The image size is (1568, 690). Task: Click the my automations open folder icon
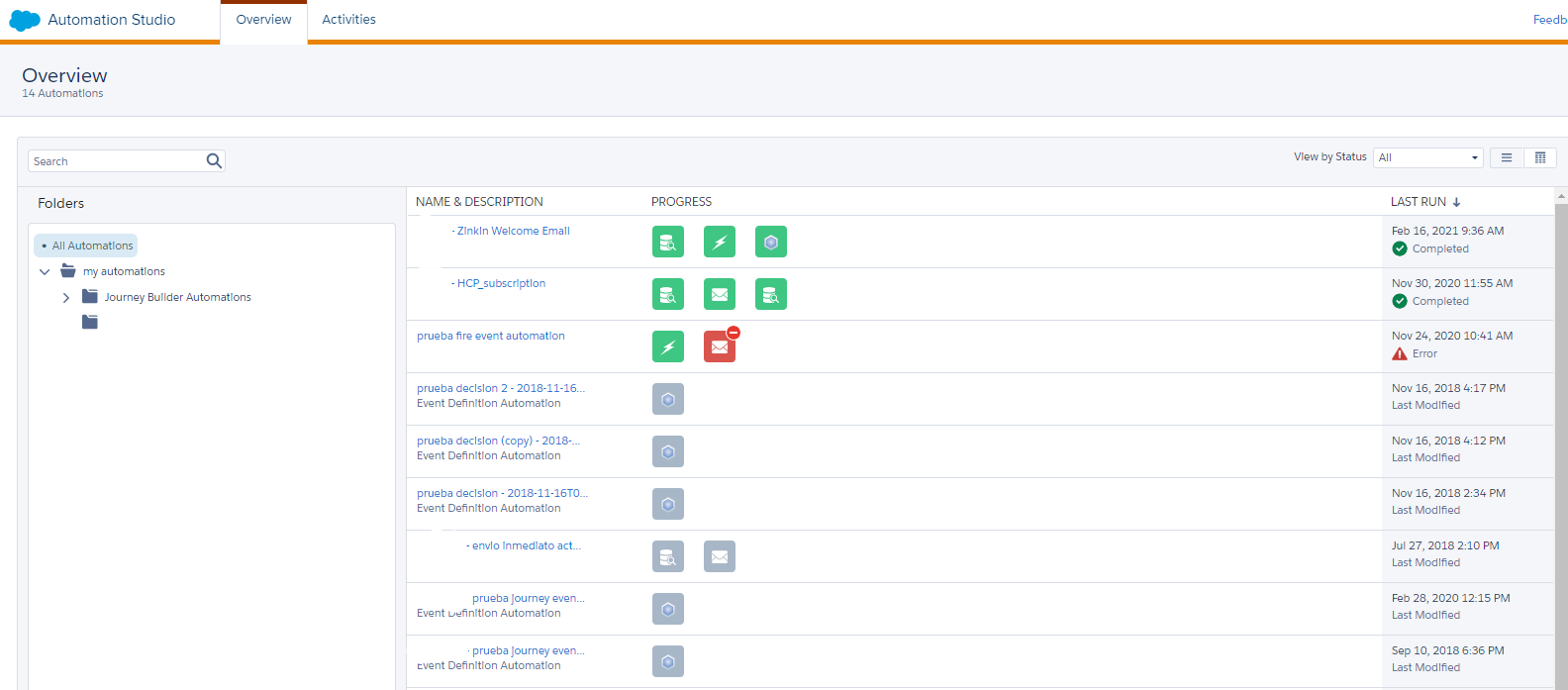[68, 270]
